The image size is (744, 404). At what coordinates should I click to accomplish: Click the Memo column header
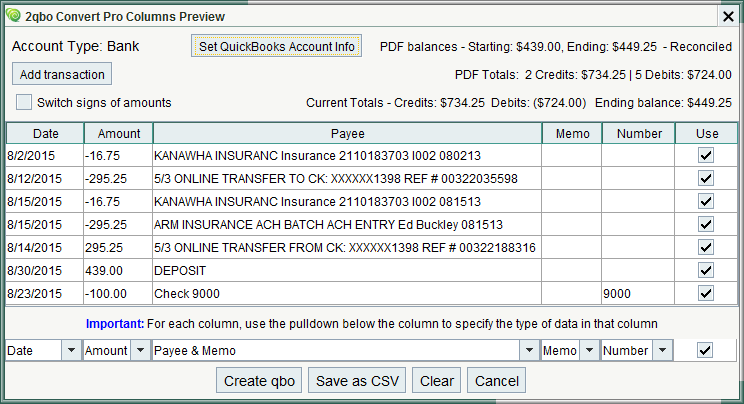pos(572,133)
